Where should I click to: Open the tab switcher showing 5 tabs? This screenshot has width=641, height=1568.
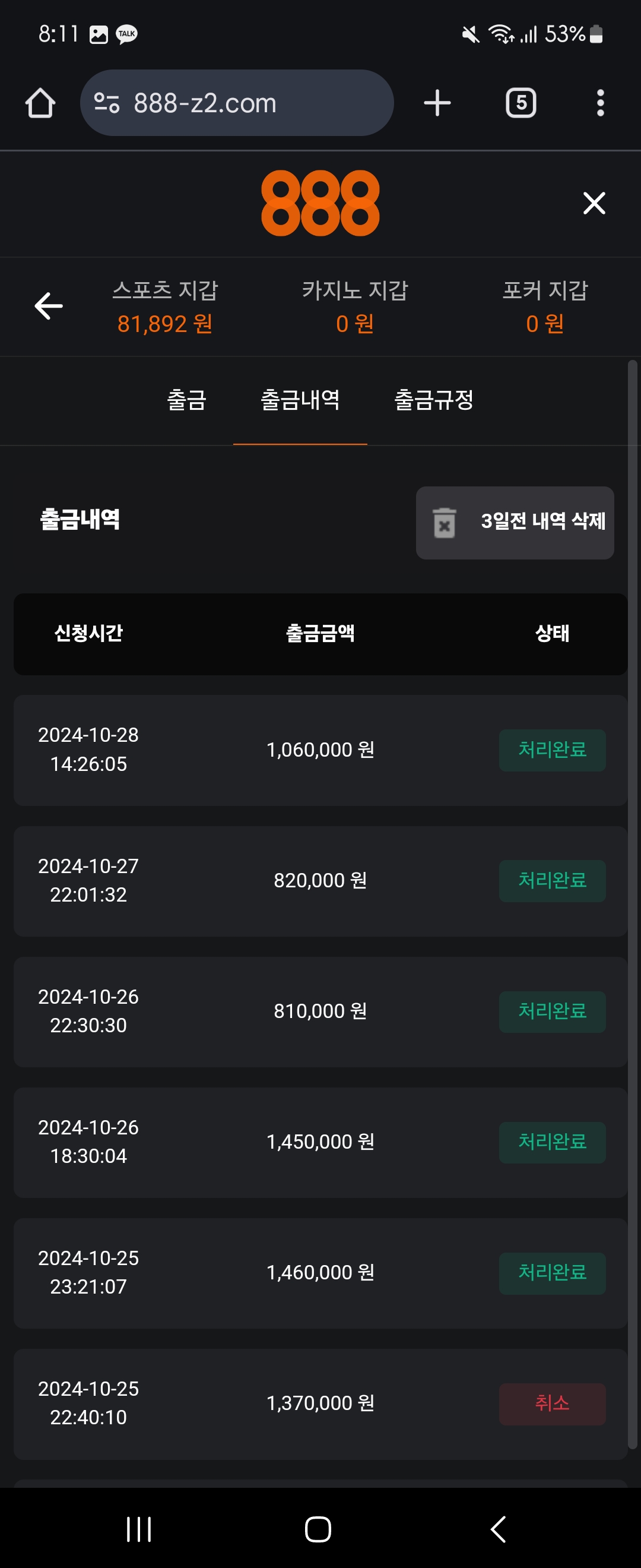tap(521, 103)
